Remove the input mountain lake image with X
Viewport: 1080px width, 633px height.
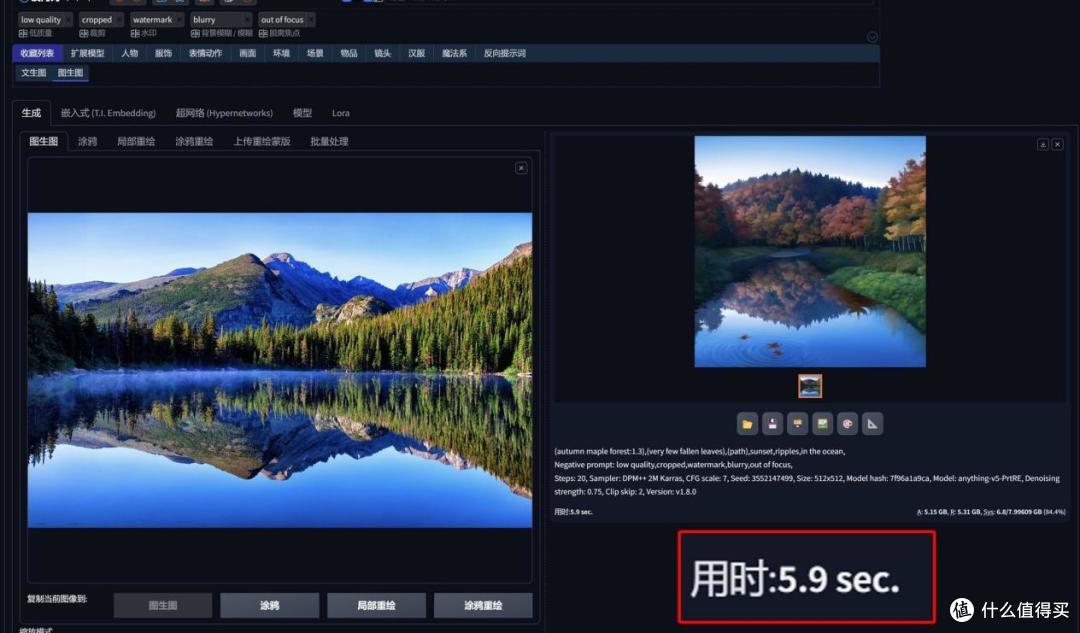521,168
